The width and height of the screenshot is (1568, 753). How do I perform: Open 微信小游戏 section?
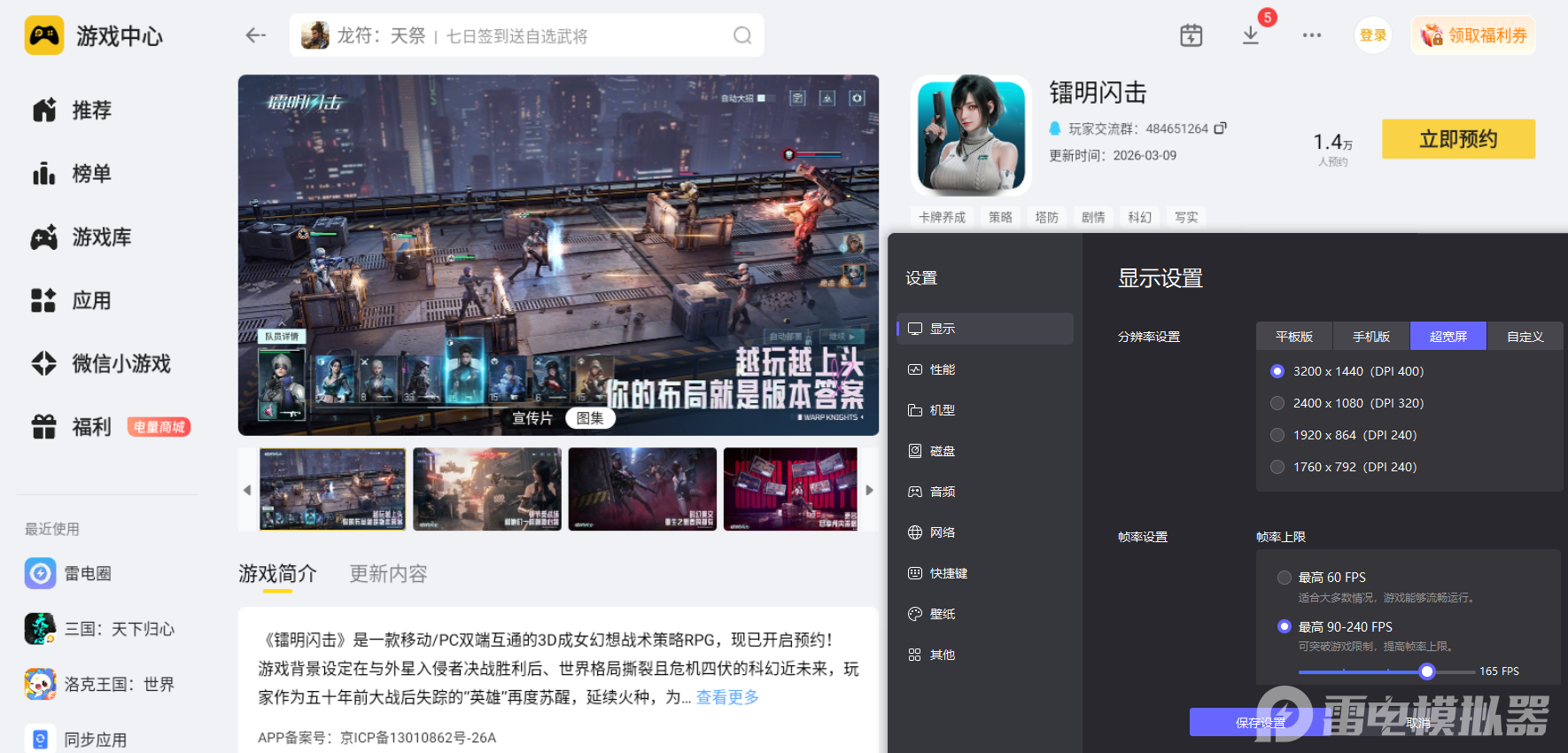pos(101,363)
